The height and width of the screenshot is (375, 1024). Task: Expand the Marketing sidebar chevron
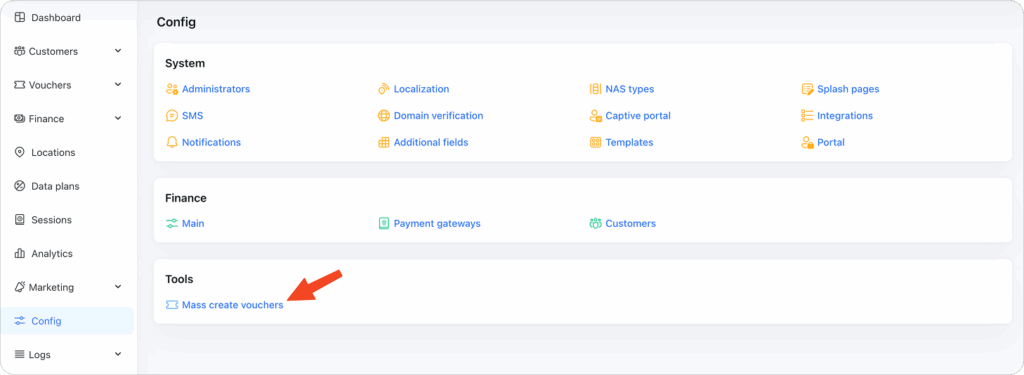click(118, 286)
